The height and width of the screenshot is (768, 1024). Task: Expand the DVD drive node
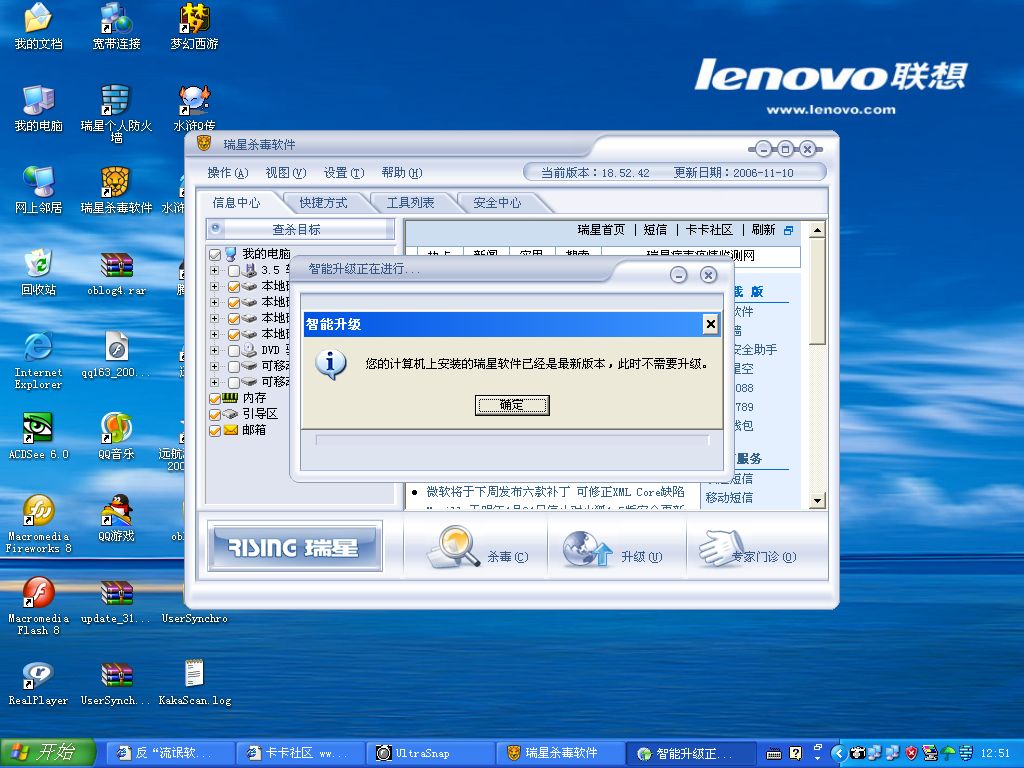(214, 350)
